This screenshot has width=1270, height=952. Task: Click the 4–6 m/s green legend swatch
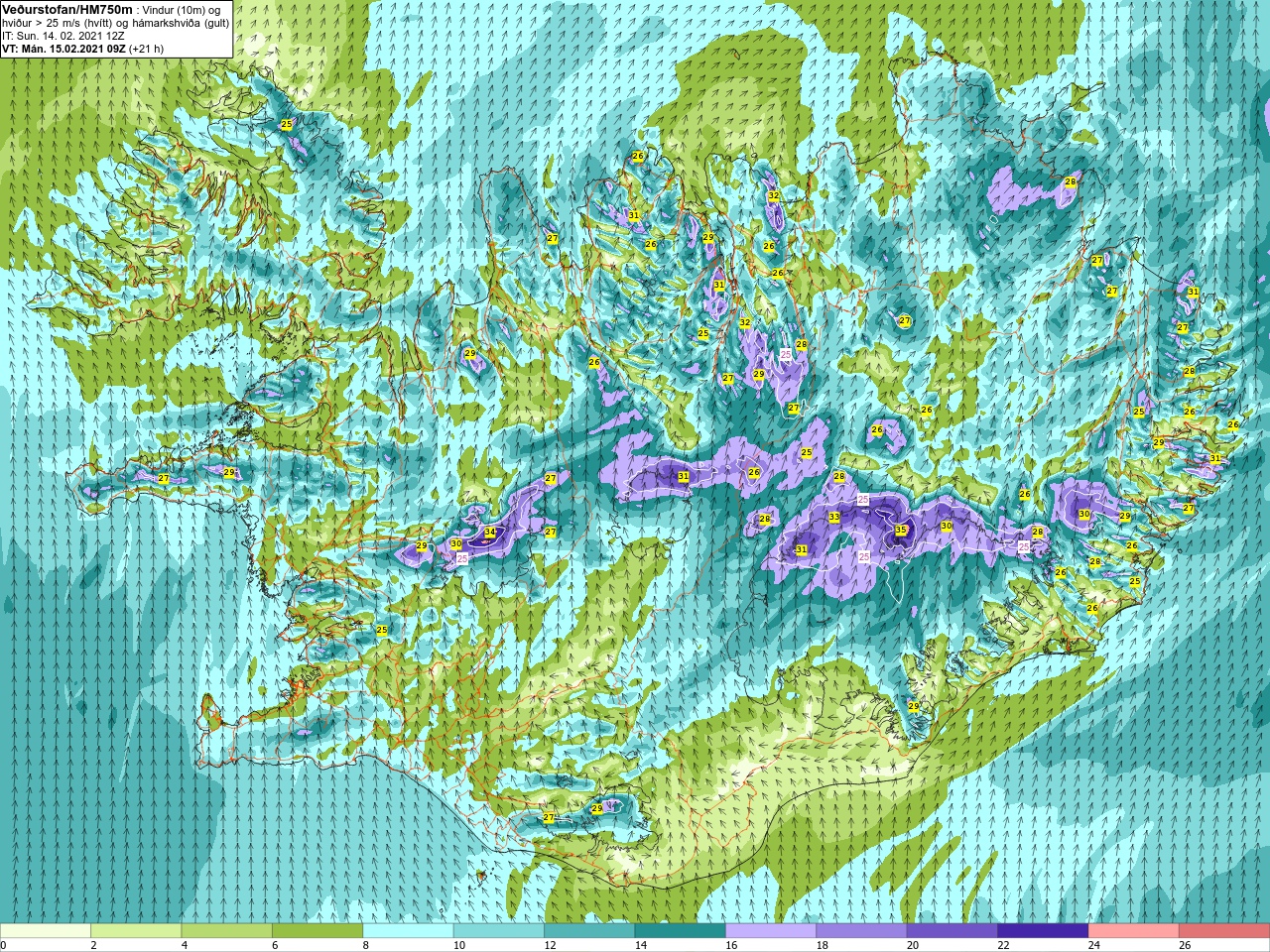click(x=227, y=931)
